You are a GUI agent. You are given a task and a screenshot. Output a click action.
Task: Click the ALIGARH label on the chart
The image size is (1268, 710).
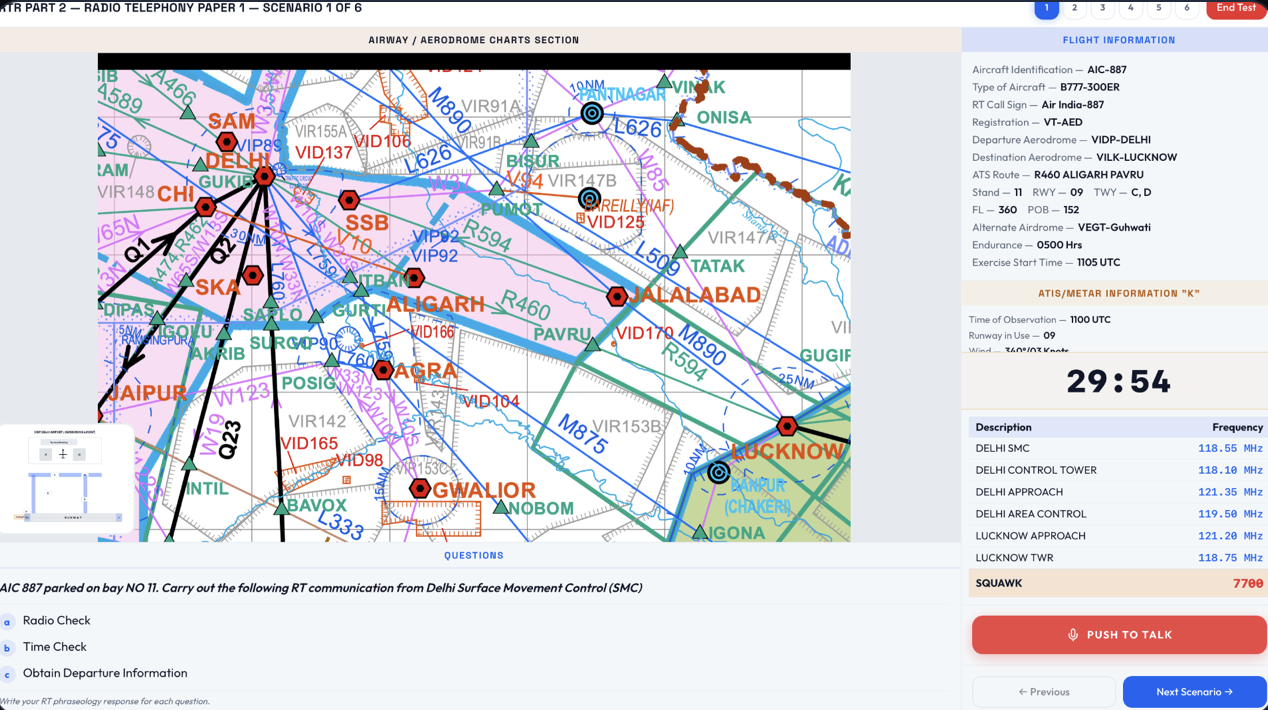[435, 304]
